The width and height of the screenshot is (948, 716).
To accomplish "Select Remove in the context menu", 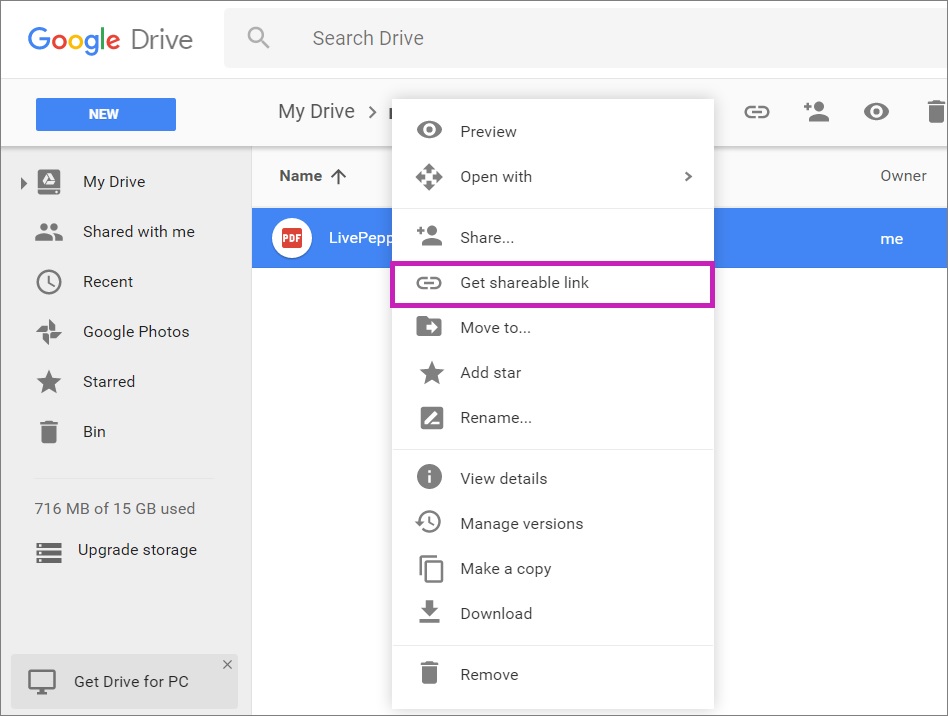I will [x=553, y=674].
